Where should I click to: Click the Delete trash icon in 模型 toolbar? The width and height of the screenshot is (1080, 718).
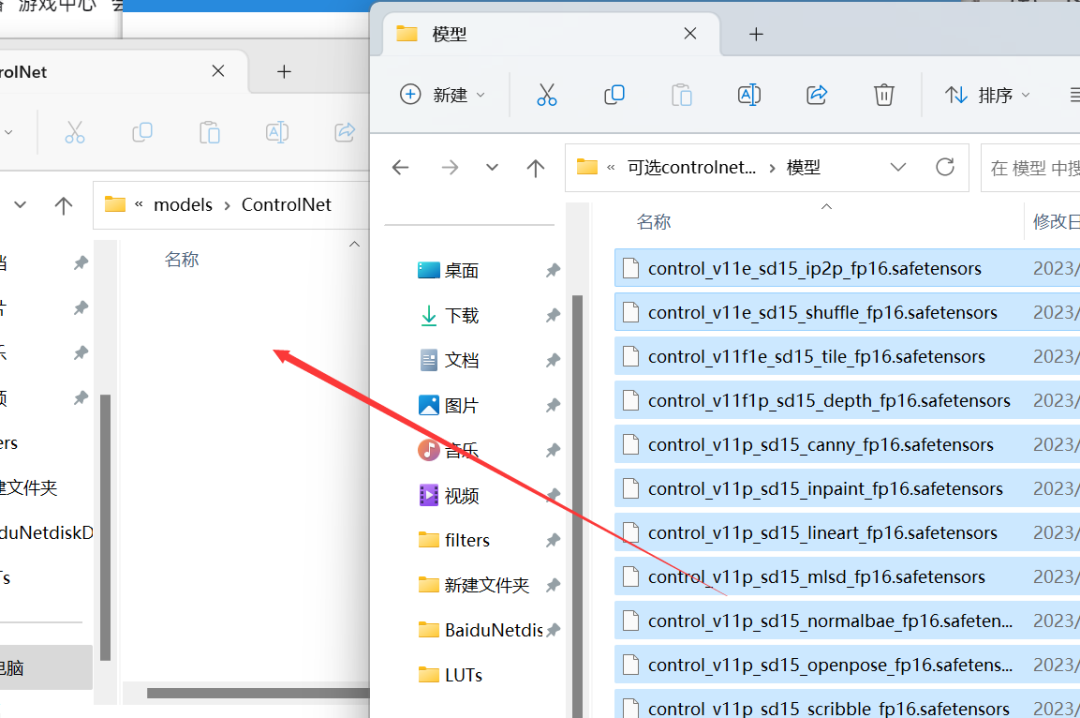[884, 95]
